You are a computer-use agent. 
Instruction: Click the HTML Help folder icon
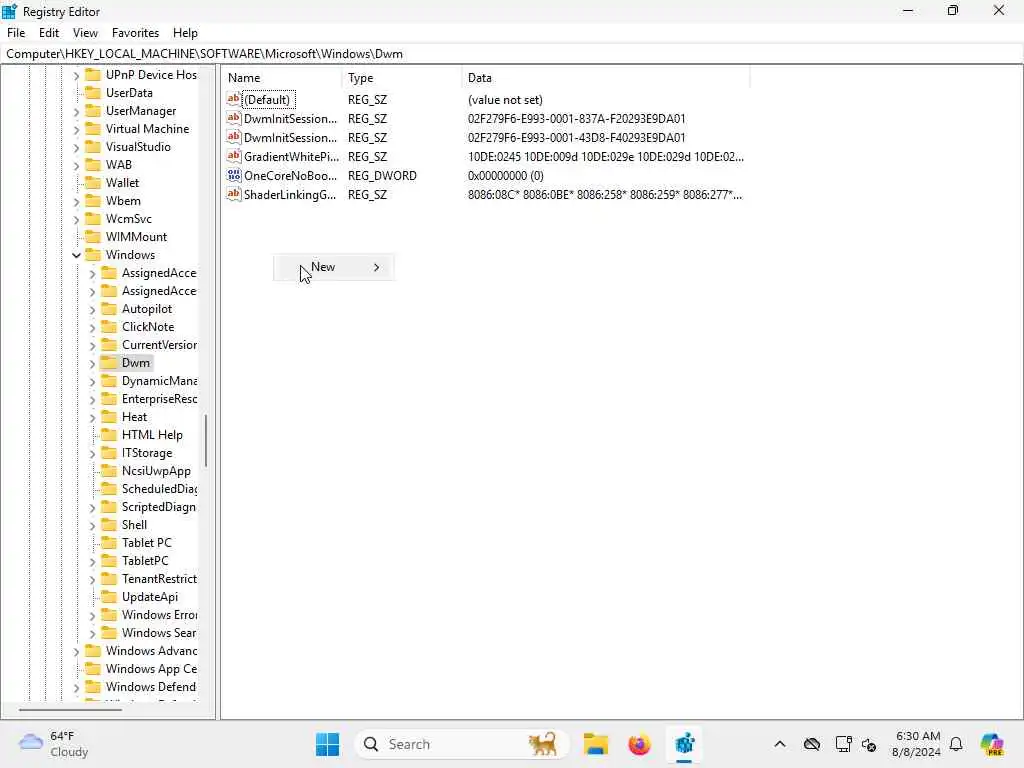coord(109,435)
